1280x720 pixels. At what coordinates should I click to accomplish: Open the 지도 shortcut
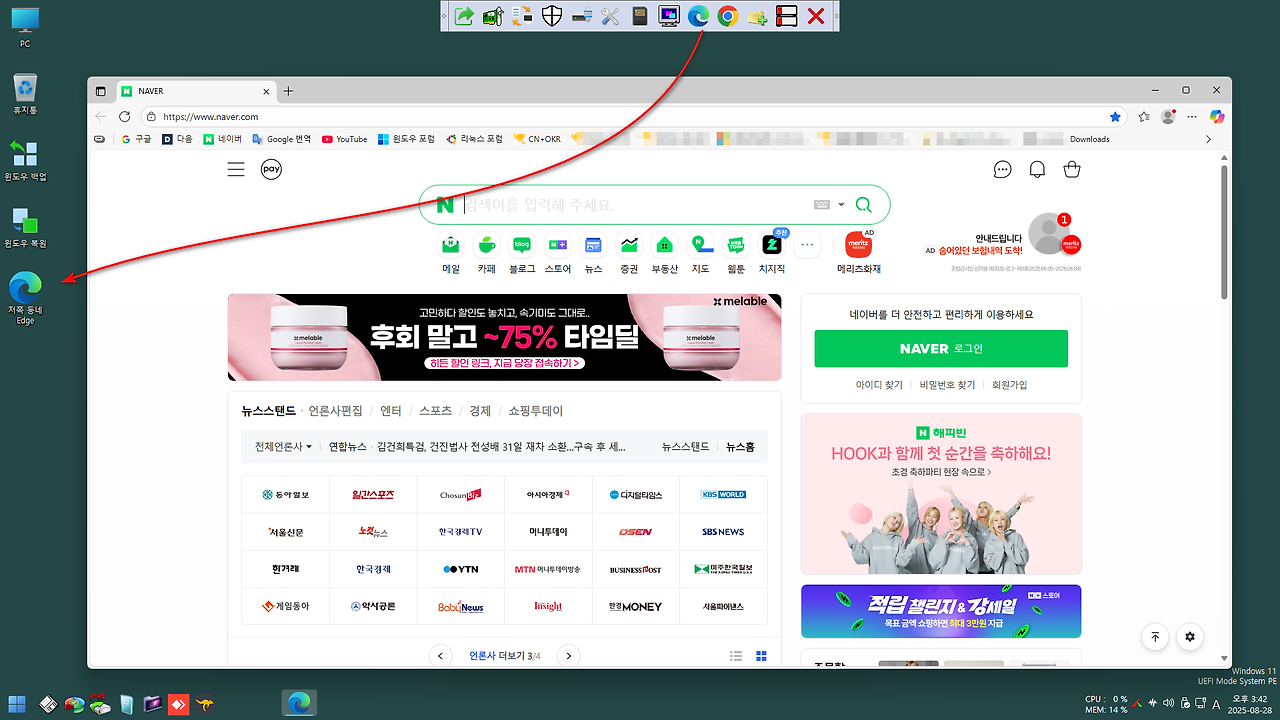701,253
